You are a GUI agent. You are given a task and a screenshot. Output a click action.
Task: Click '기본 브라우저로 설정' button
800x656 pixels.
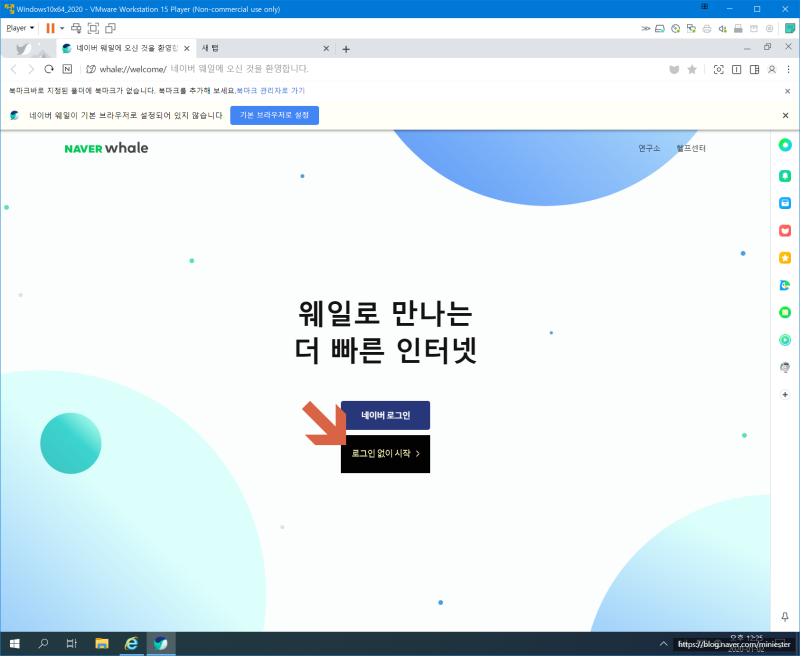(x=274, y=115)
